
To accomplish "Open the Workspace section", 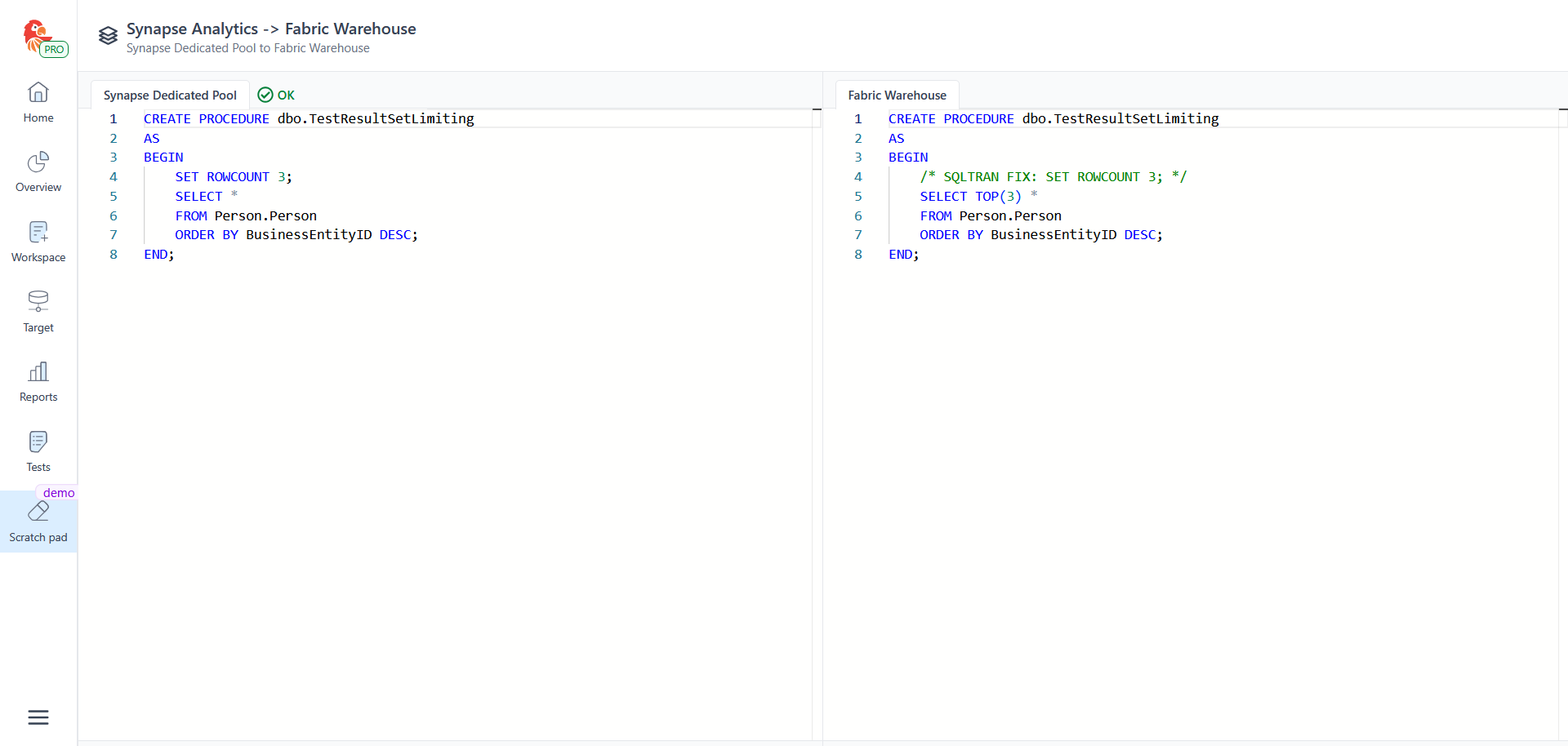I will (x=38, y=242).
